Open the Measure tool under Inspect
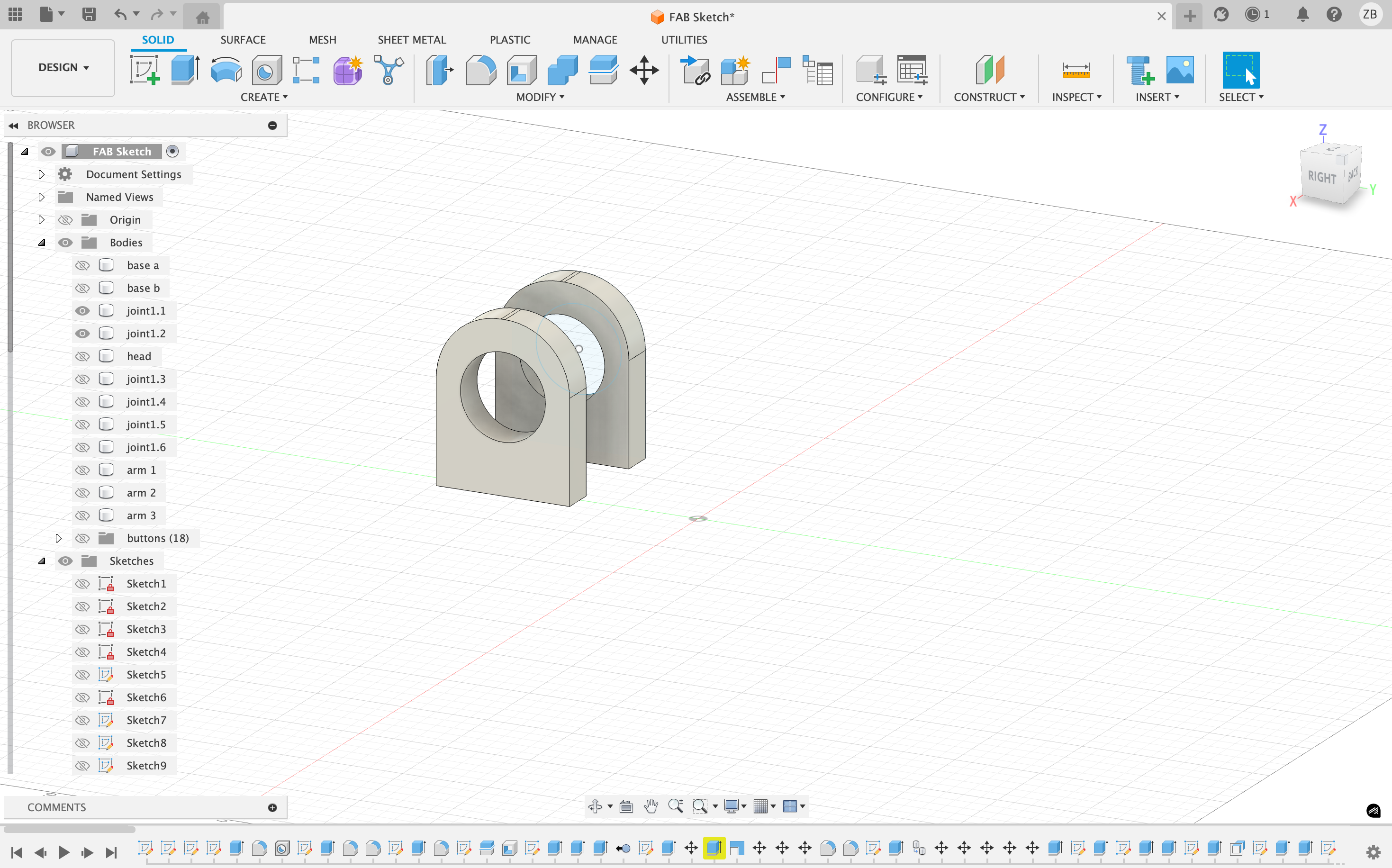 1076,70
